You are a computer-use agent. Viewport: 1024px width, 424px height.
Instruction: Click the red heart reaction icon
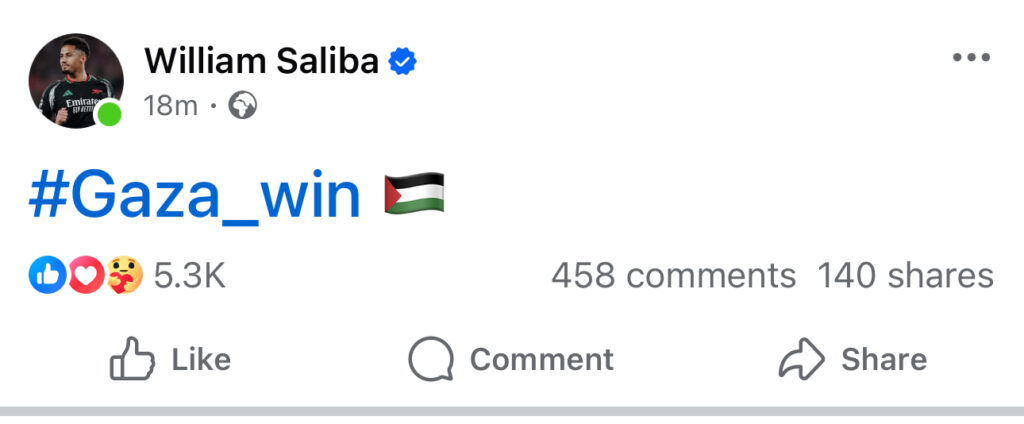(86, 276)
